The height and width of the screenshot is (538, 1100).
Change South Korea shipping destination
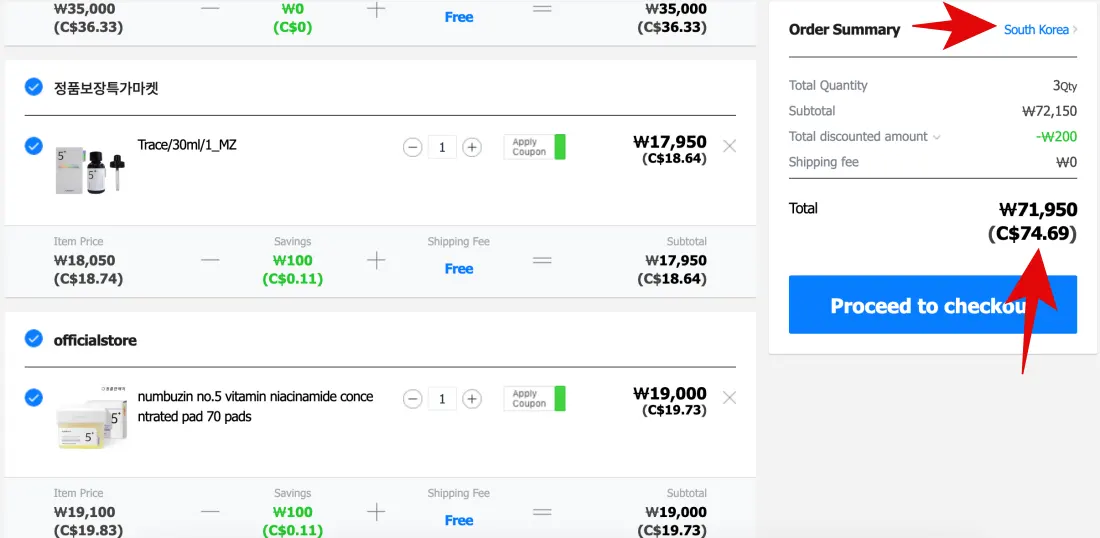click(x=1040, y=30)
